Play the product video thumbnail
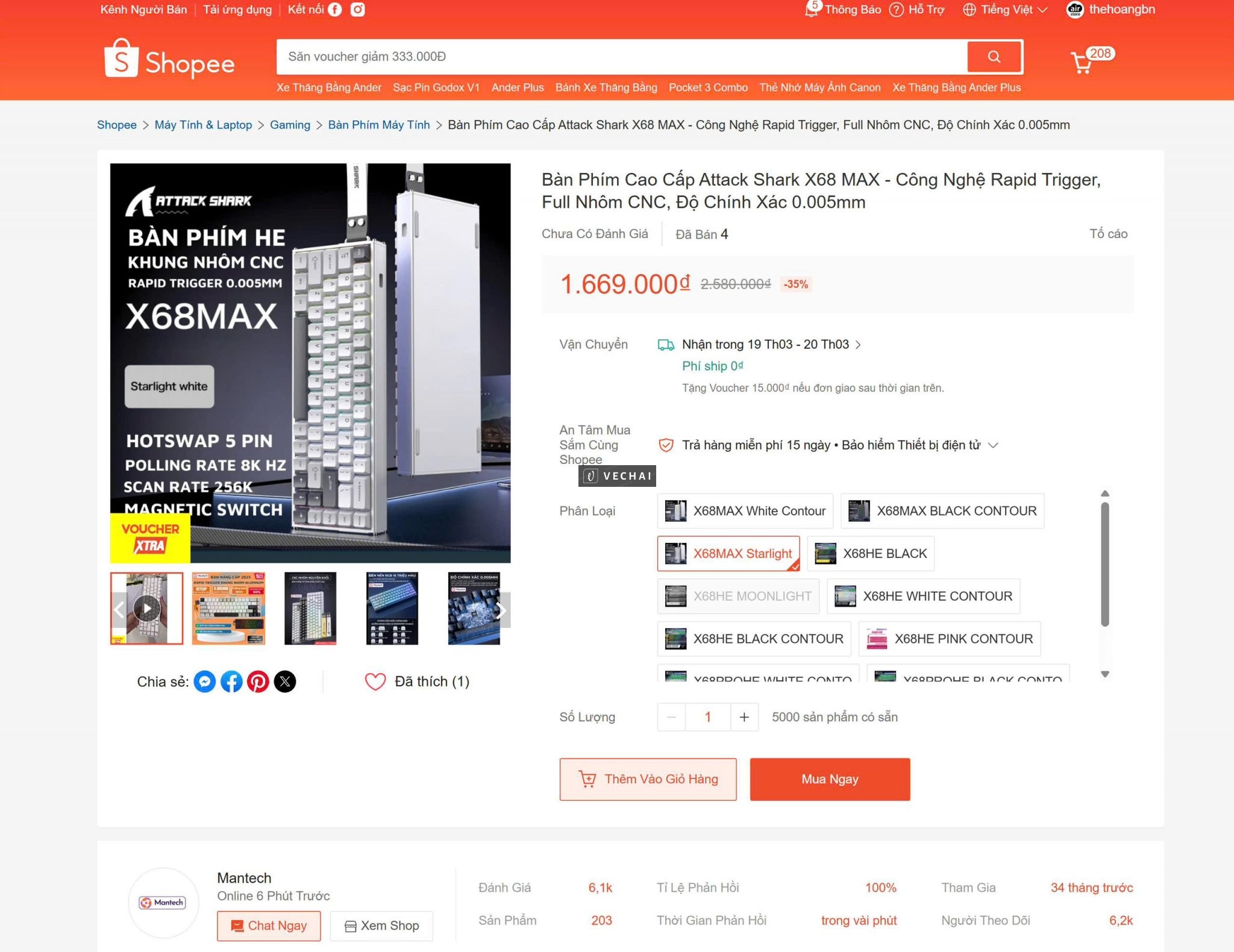Image resolution: width=1234 pixels, height=952 pixels. point(146,608)
